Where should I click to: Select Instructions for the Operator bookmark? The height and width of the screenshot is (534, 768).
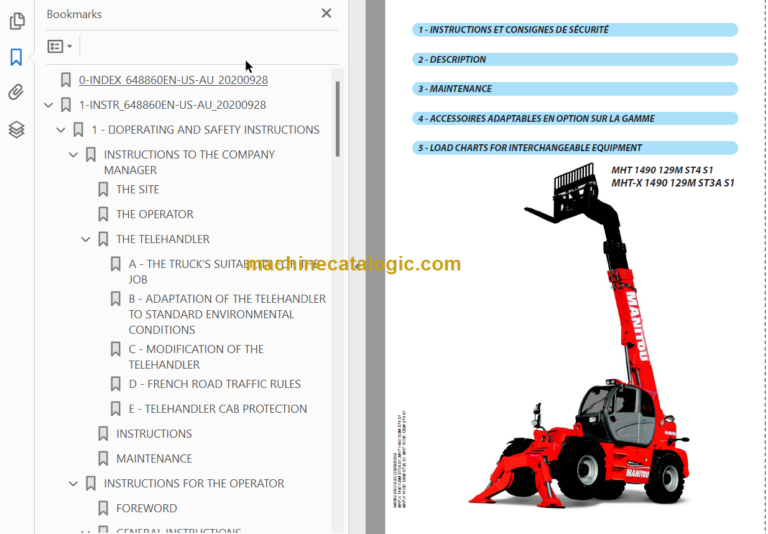click(194, 484)
